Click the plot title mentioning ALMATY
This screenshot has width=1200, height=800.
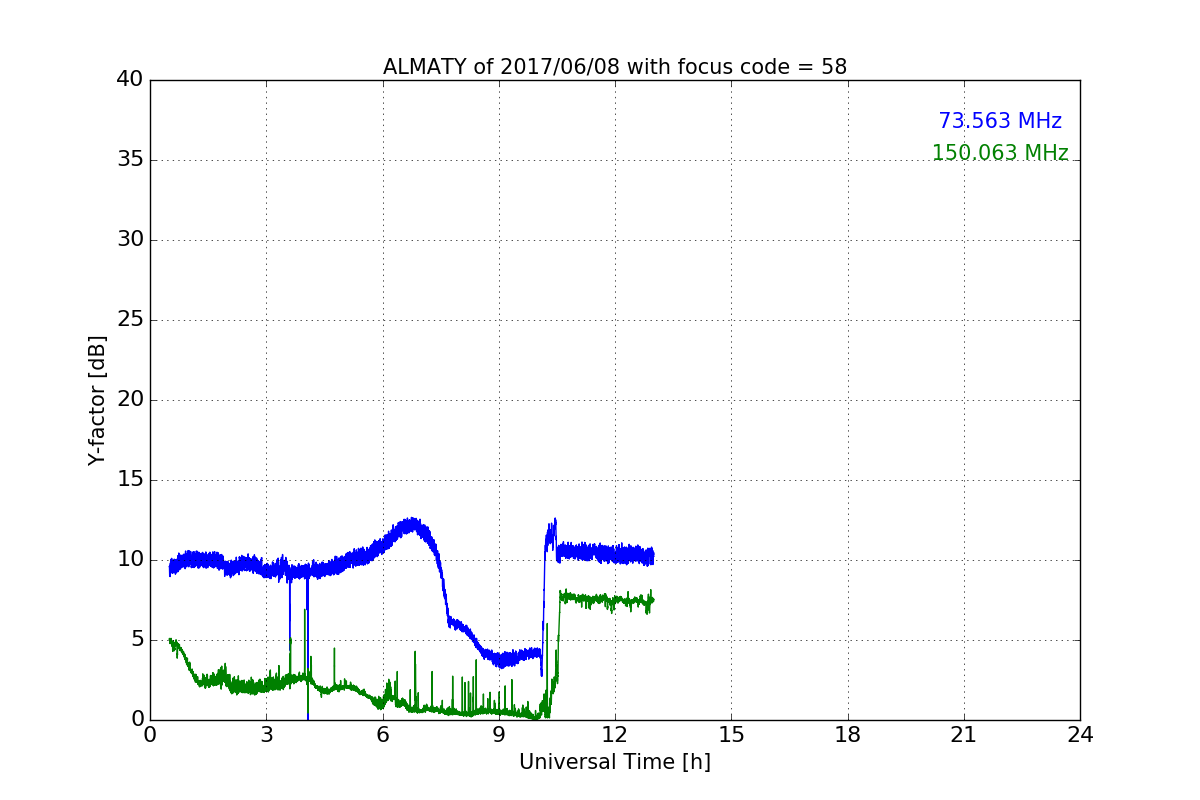click(x=615, y=67)
